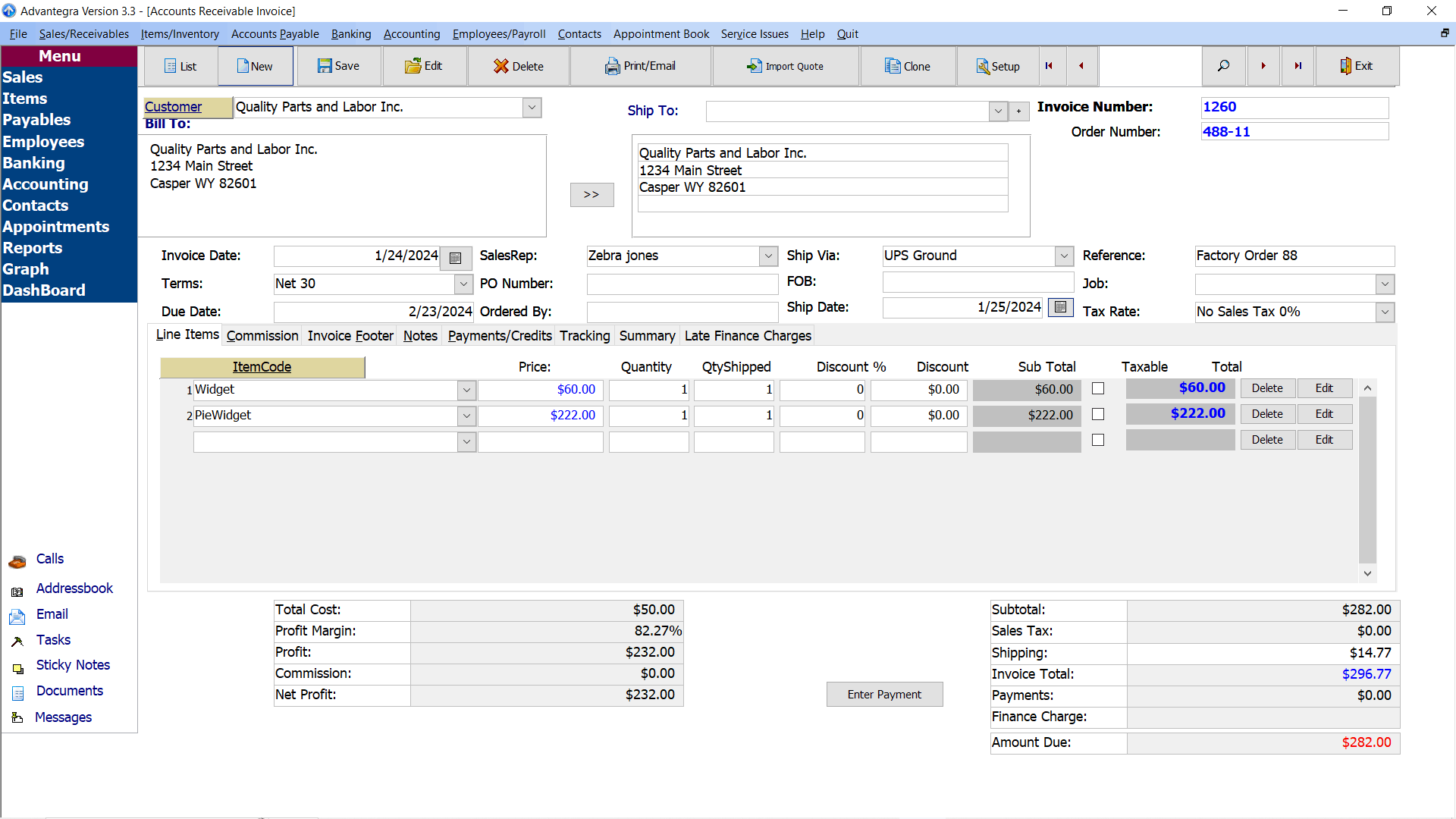Screen dimensions: 1456x819
Task: Create a New invoice
Action: pyautogui.click(x=256, y=66)
